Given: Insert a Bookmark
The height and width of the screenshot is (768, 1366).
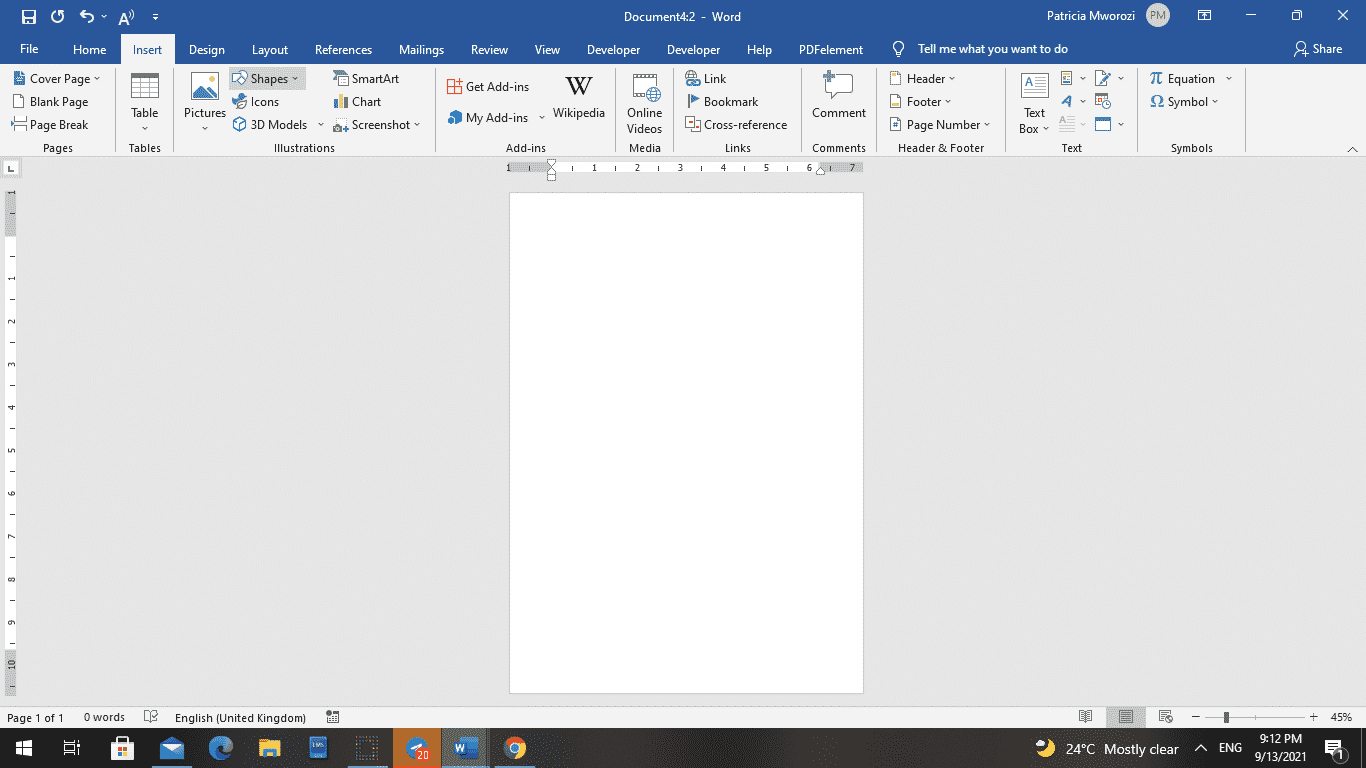Looking at the screenshot, I should (x=723, y=101).
